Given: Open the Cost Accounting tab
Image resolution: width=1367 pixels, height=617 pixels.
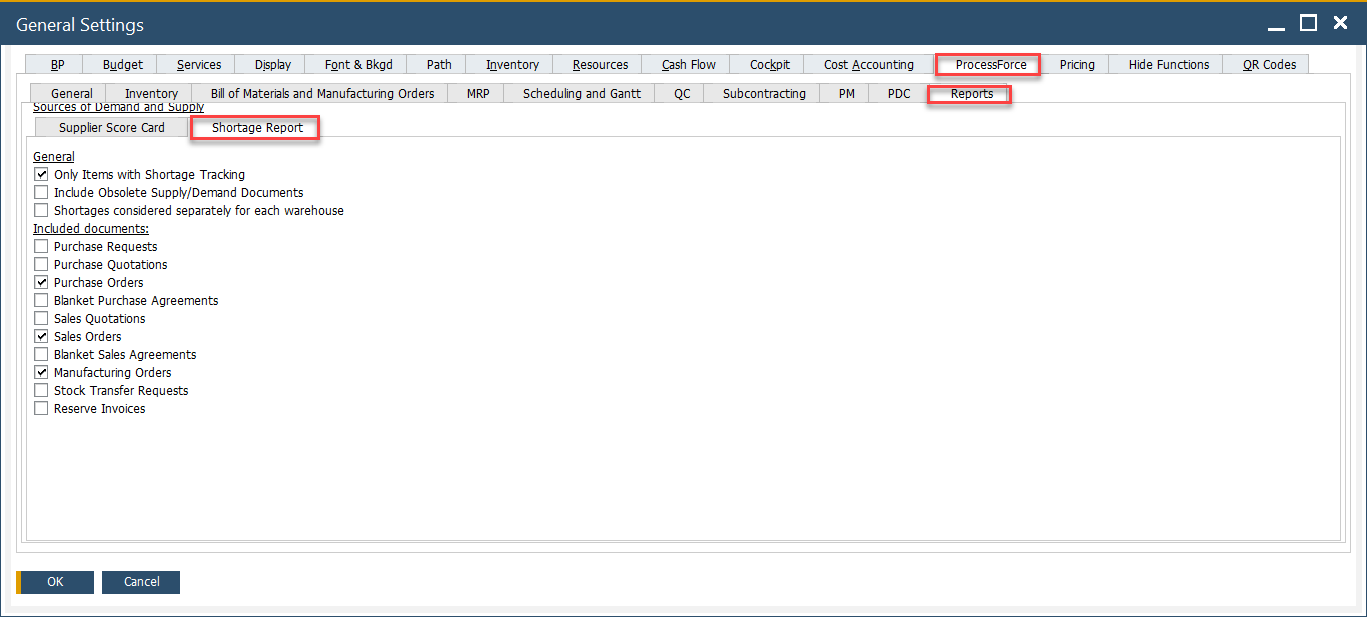Looking at the screenshot, I should point(868,65).
